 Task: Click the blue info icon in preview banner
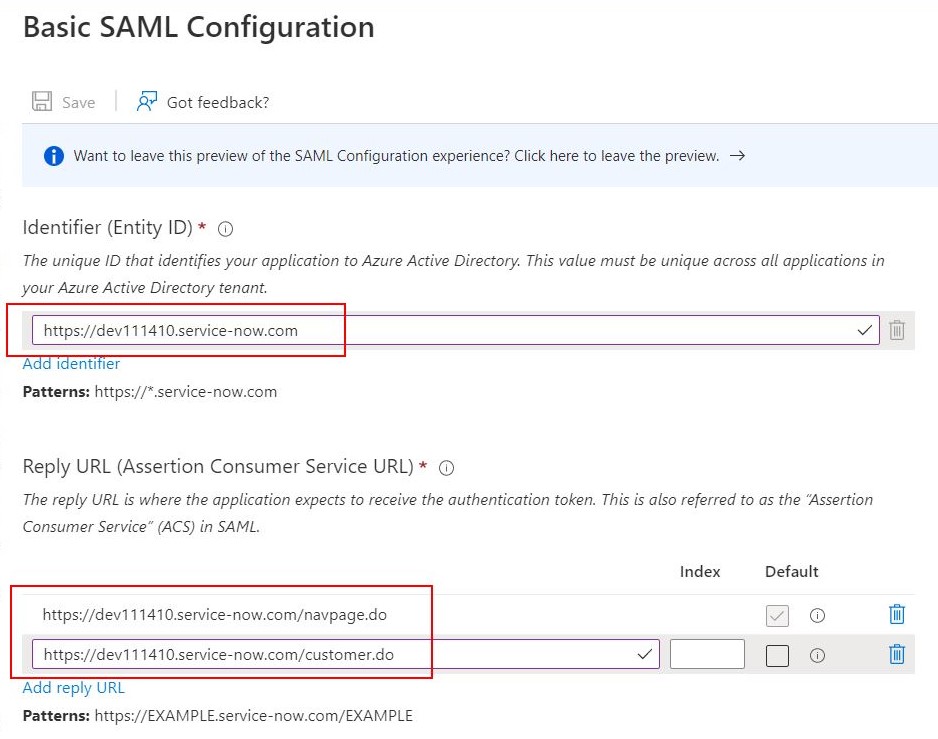click(x=54, y=156)
